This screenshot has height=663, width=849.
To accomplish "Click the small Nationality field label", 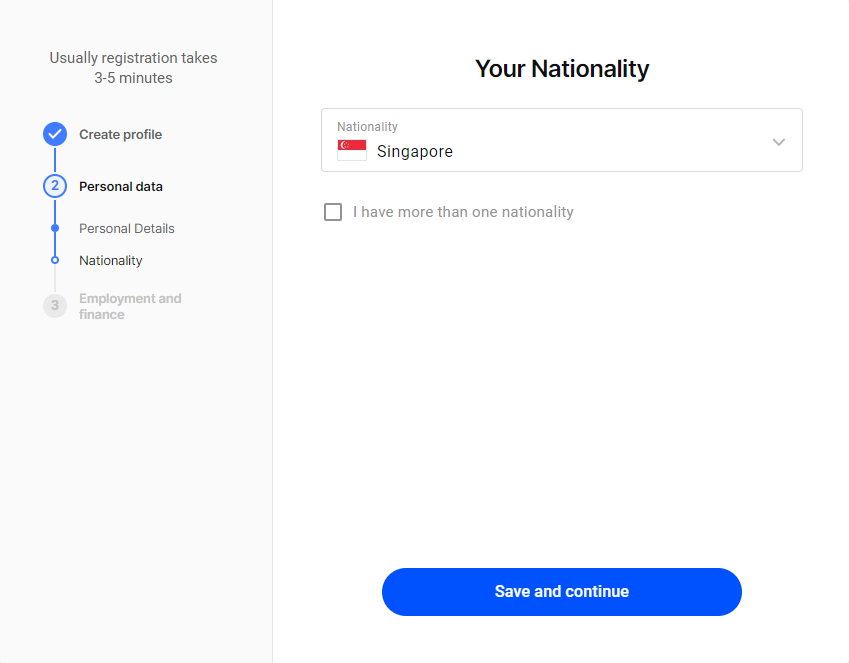I will tap(367, 127).
